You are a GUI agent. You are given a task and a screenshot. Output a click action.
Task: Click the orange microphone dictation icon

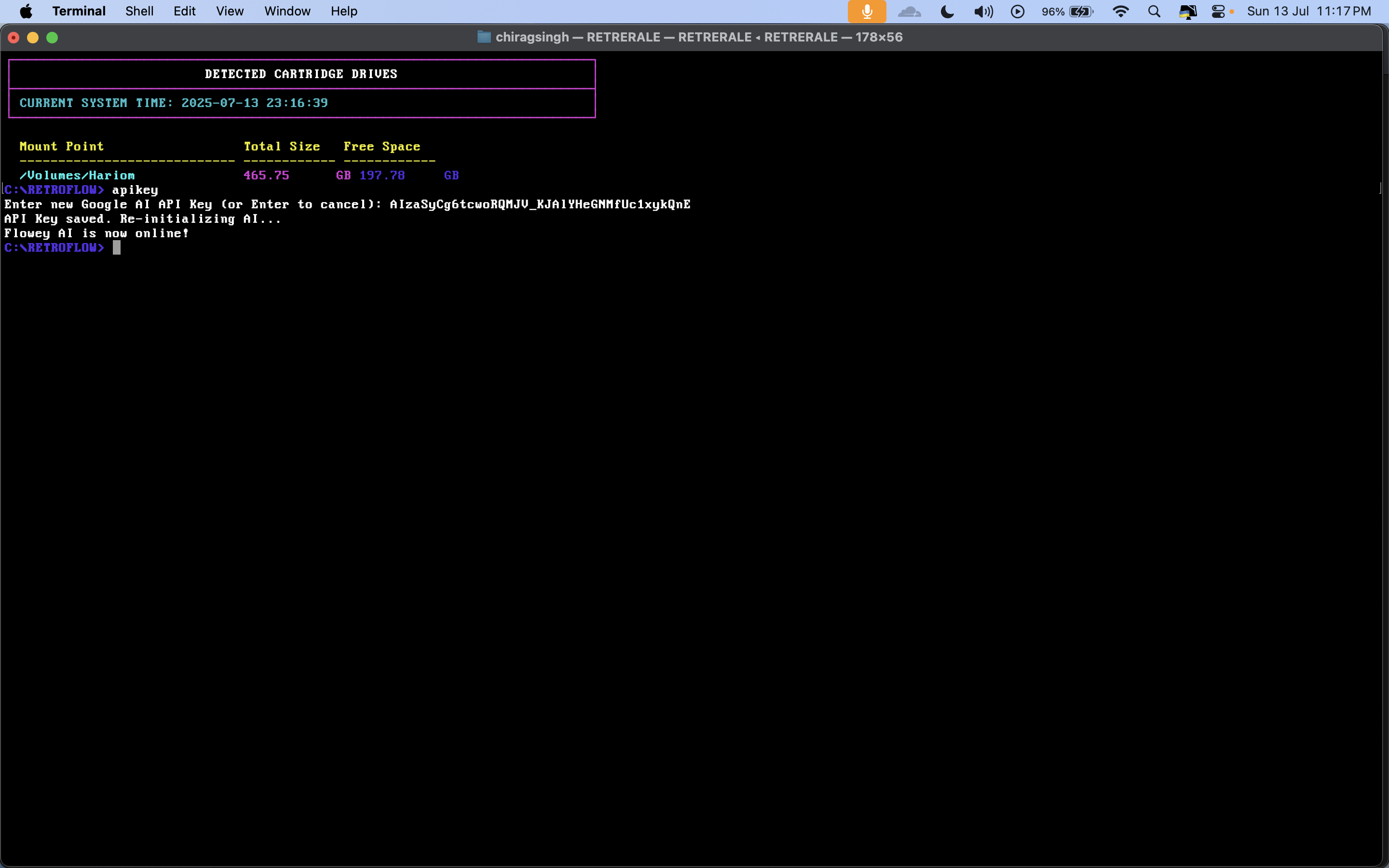click(867, 12)
